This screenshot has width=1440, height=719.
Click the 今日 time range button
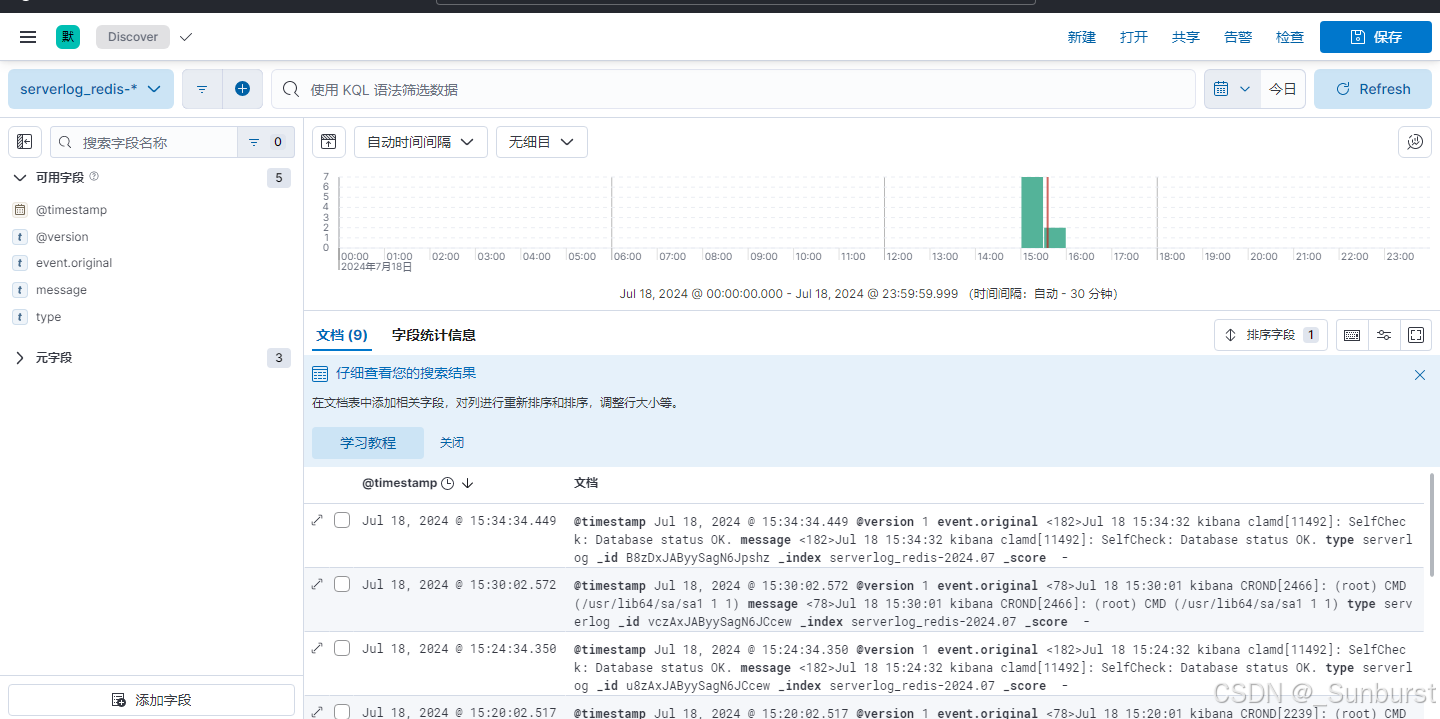[x=1283, y=89]
